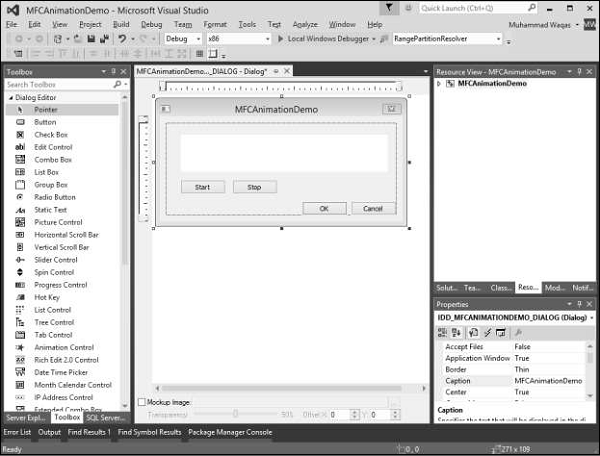This screenshot has height=456, width=600.
Task: Open the Toolbox window options dropdown
Action: click(103, 72)
